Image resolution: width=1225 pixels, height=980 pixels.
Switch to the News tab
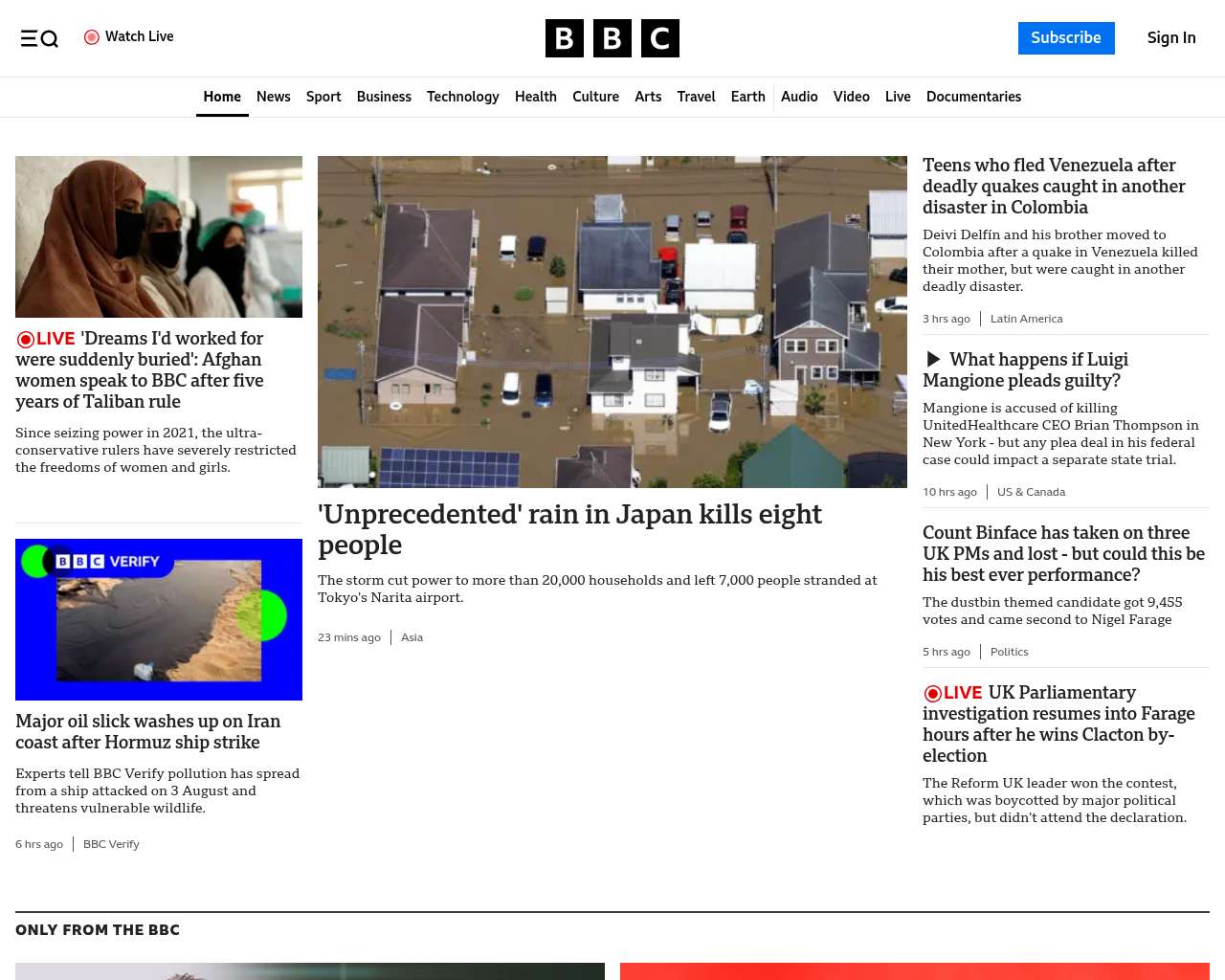click(x=274, y=97)
